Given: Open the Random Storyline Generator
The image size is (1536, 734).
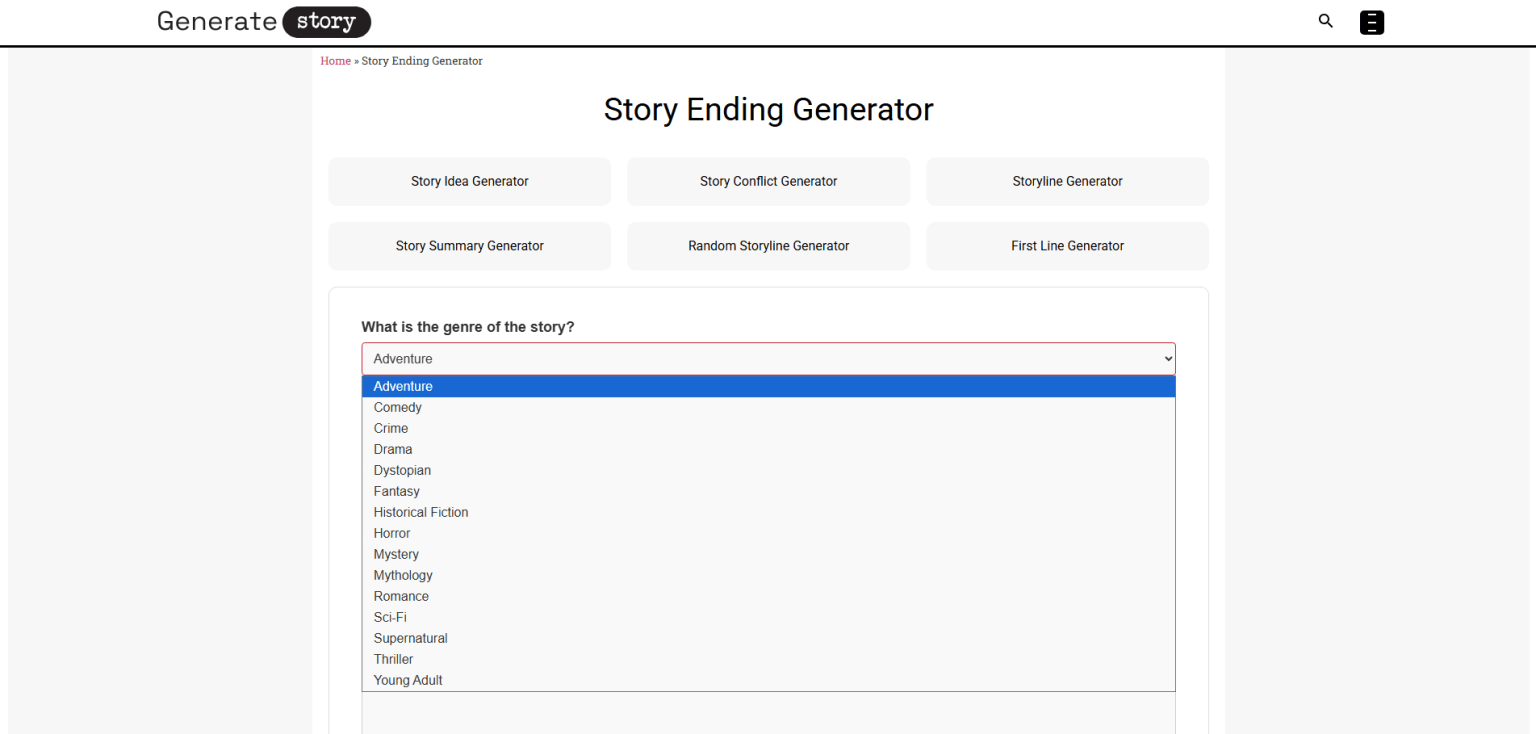Looking at the screenshot, I should (x=768, y=245).
